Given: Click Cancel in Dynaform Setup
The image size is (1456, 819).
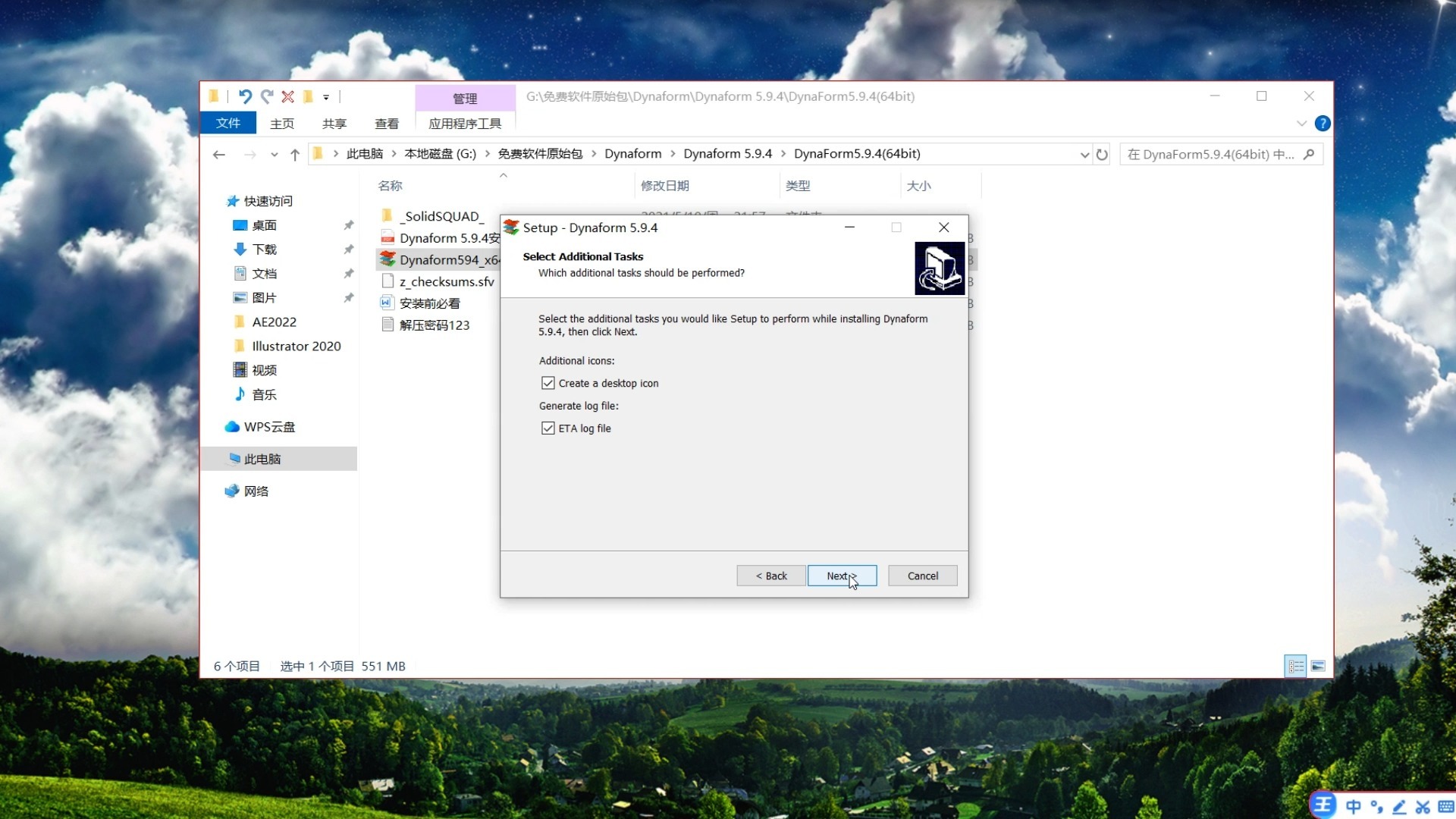Looking at the screenshot, I should pyautogui.click(x=923, y=576).
